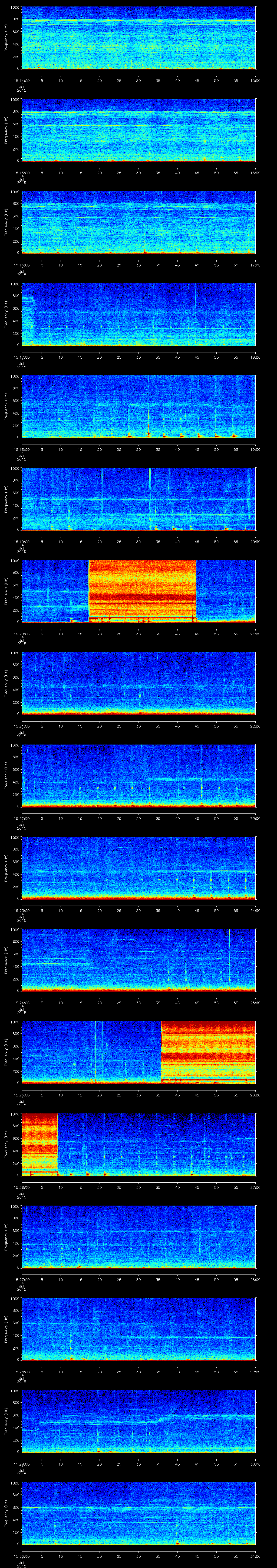The image size is (277, 1568).
Task: Click the 15:26:00 time axis label
Action: (21, 1187)
